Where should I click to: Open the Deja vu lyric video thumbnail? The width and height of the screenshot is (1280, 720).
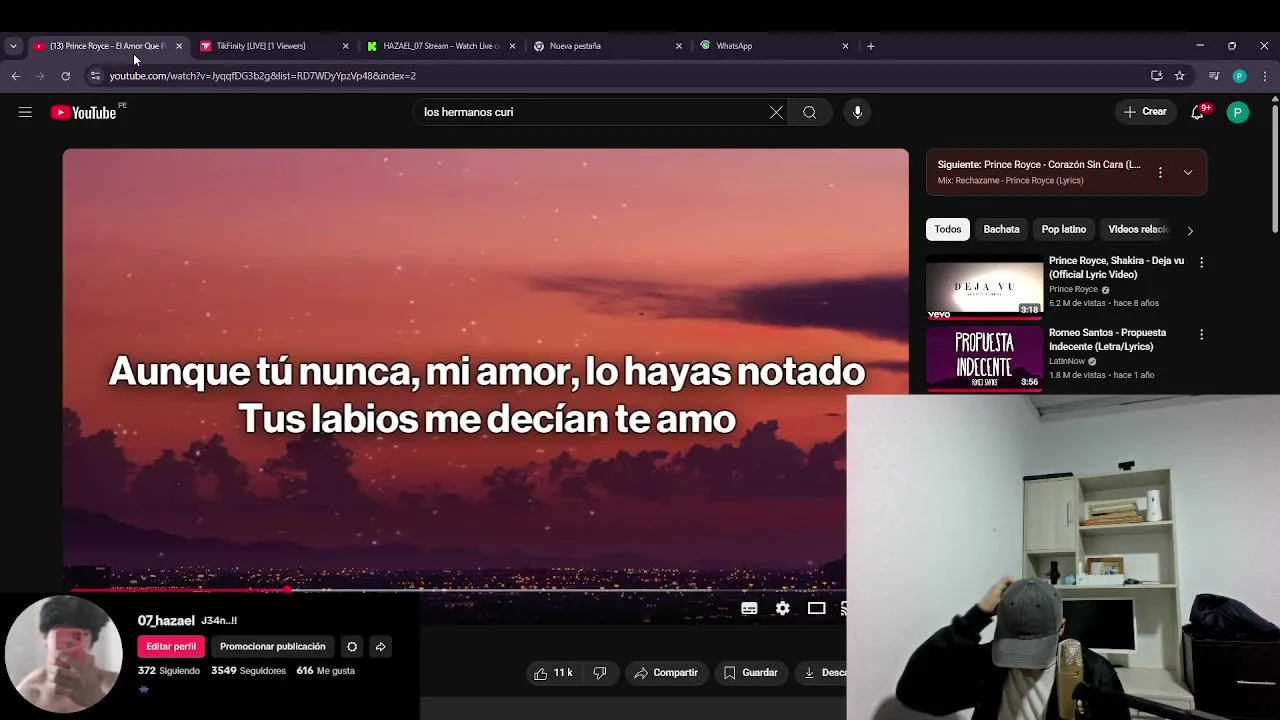pyautogui.click(x=984, y=287)
